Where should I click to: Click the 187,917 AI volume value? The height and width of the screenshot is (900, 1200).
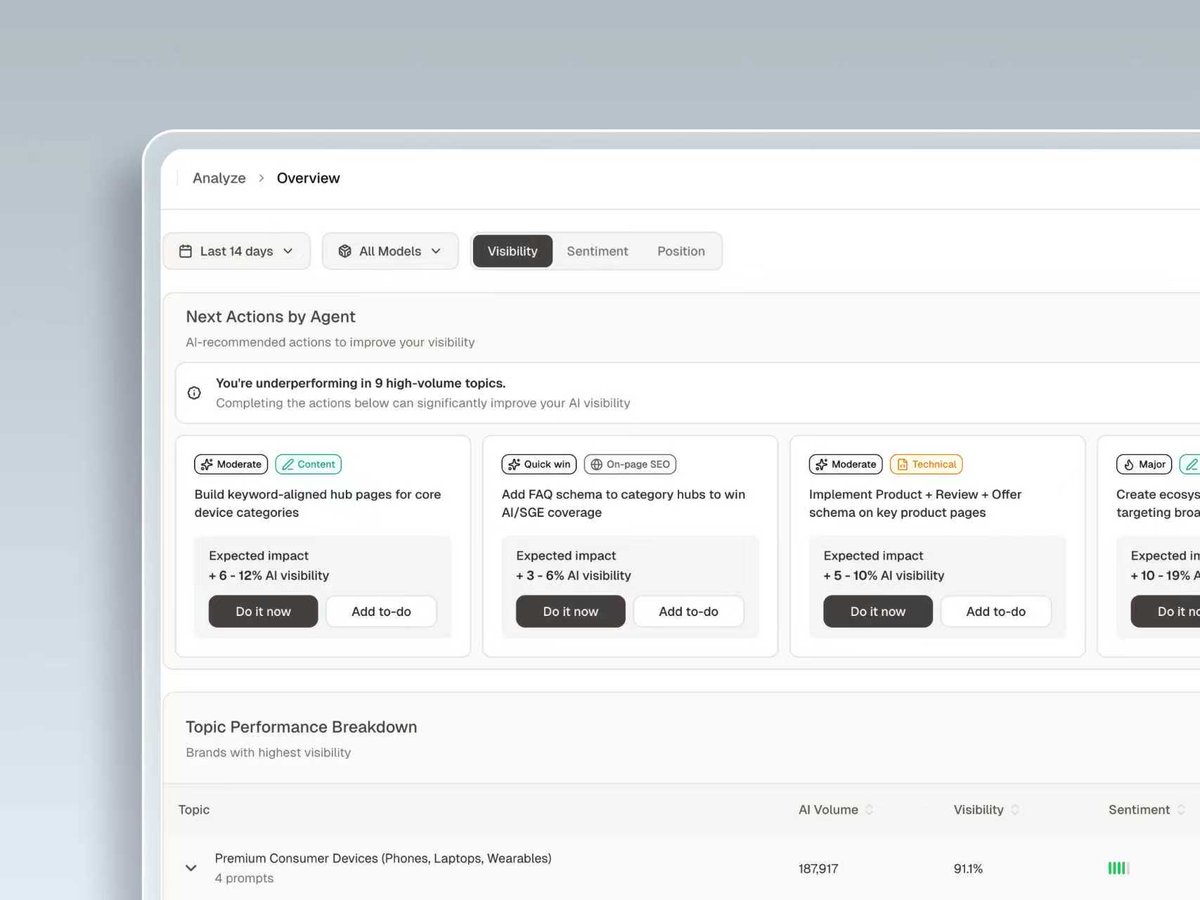pos(818,869)
